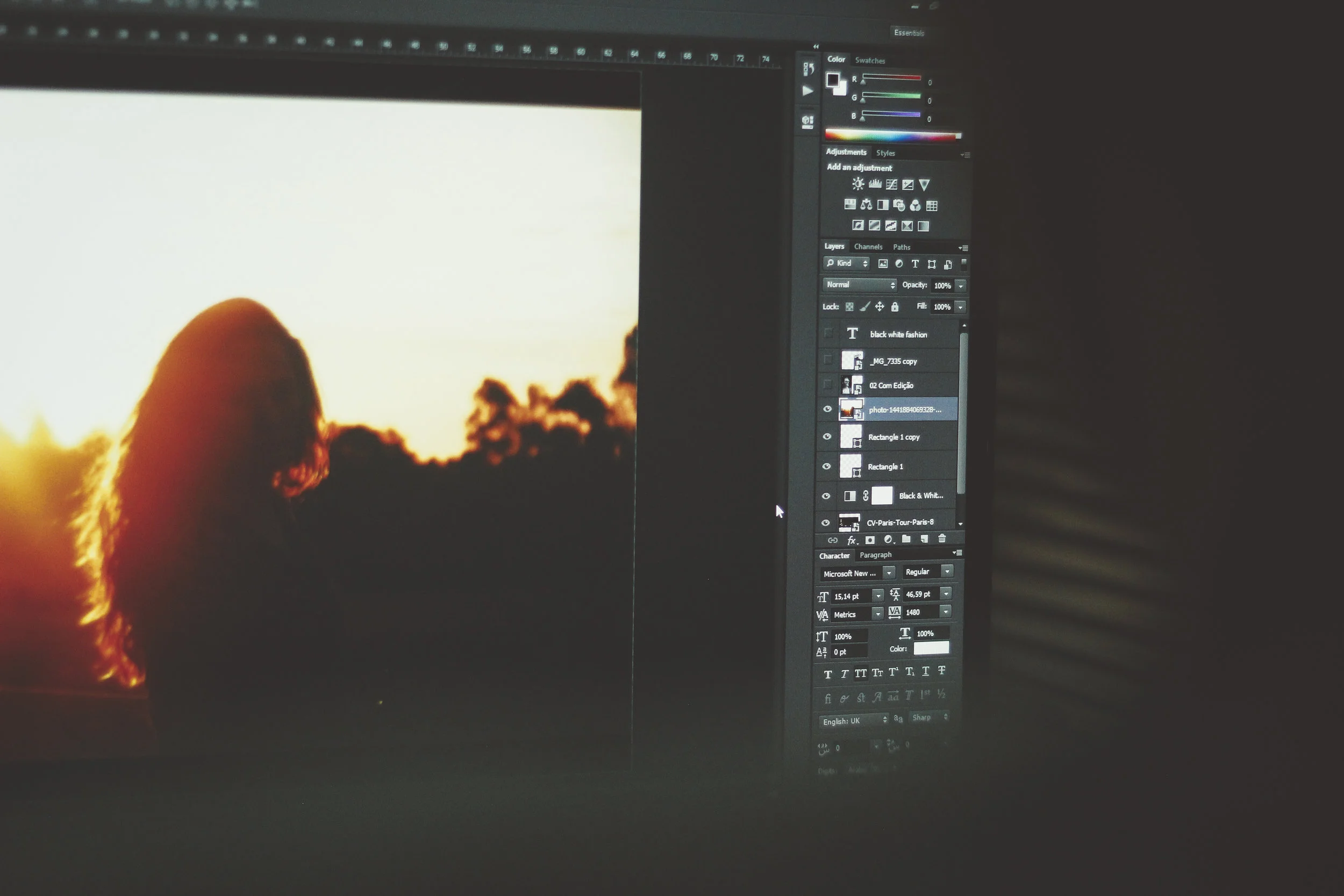Switch to the Channels tab
Screen dimensions: 1344x896
tap(868, 247)
